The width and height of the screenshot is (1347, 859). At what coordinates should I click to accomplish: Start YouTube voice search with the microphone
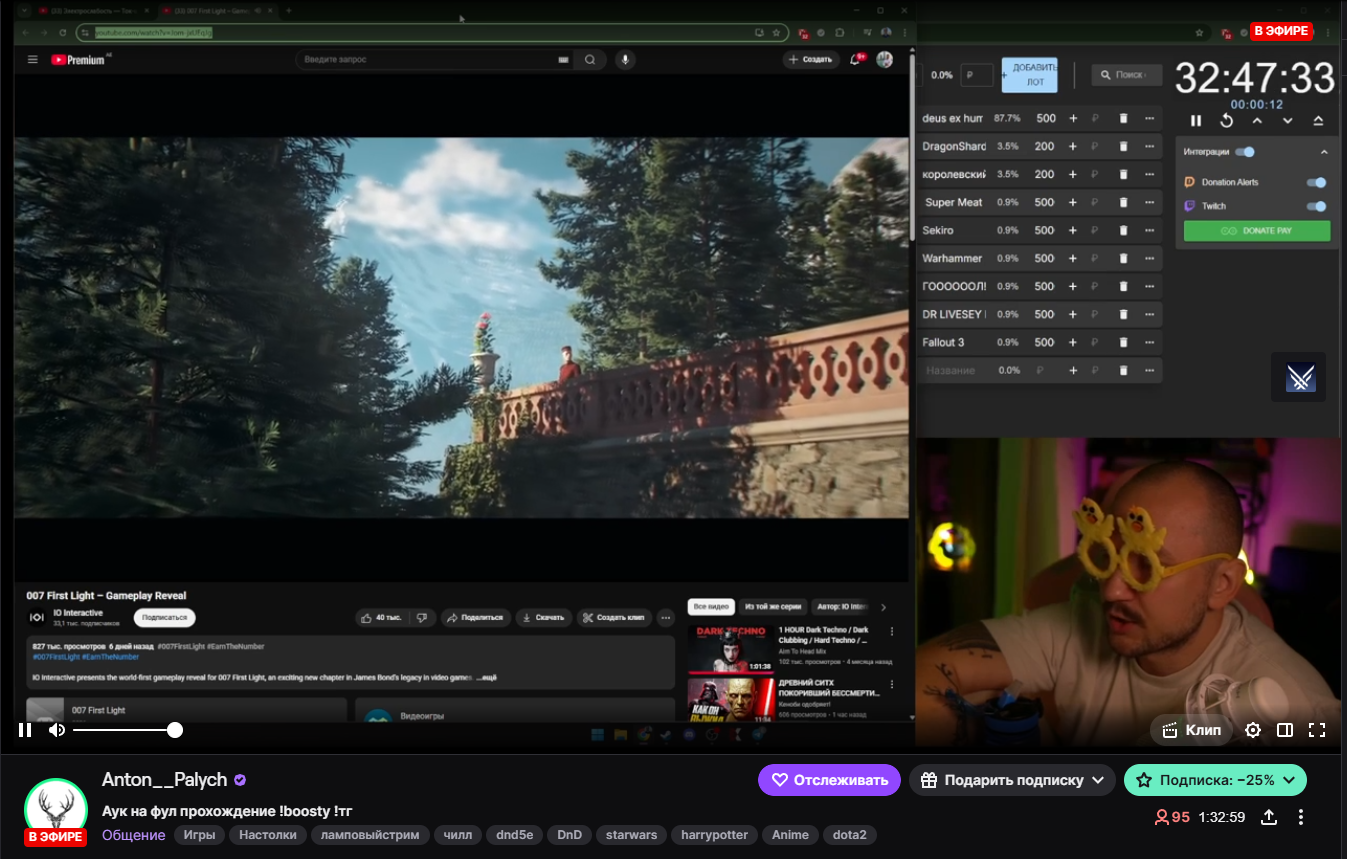[x=625, y=60]
